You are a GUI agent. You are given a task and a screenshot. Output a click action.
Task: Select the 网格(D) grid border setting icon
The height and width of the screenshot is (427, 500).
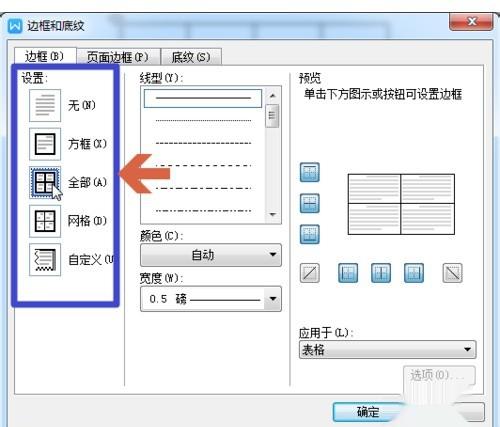[x=45, y=221]
